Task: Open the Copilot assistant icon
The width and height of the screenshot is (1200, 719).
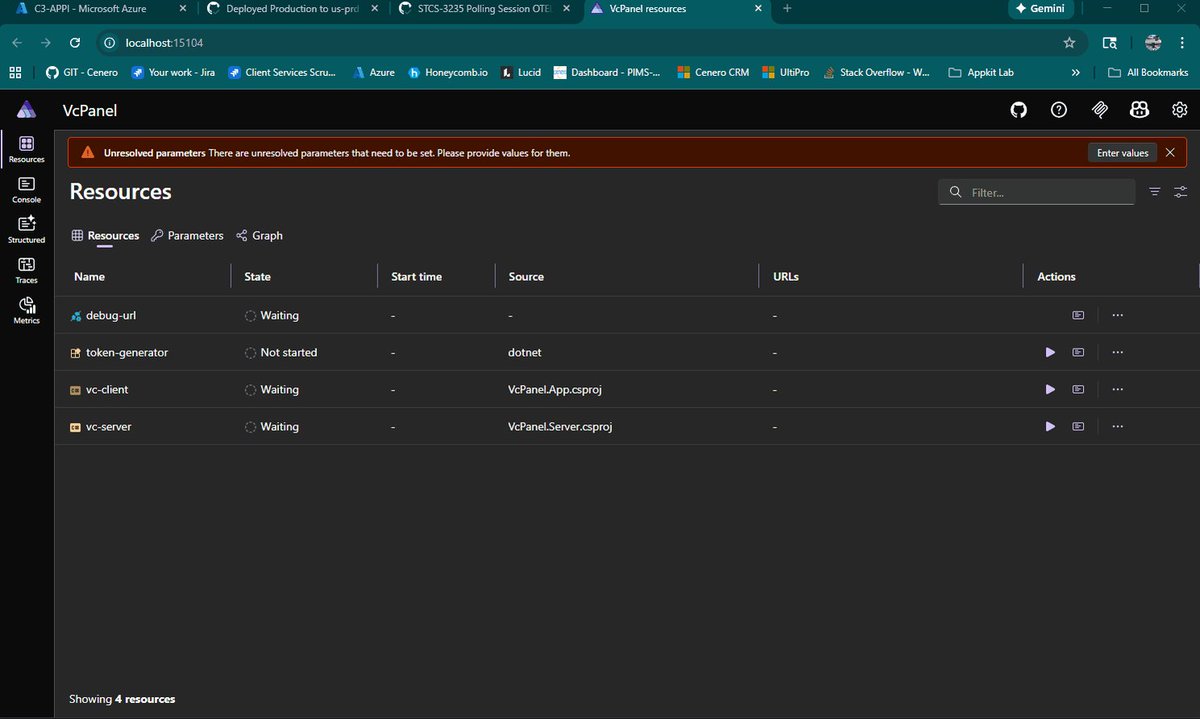Action: [1139, 110]
